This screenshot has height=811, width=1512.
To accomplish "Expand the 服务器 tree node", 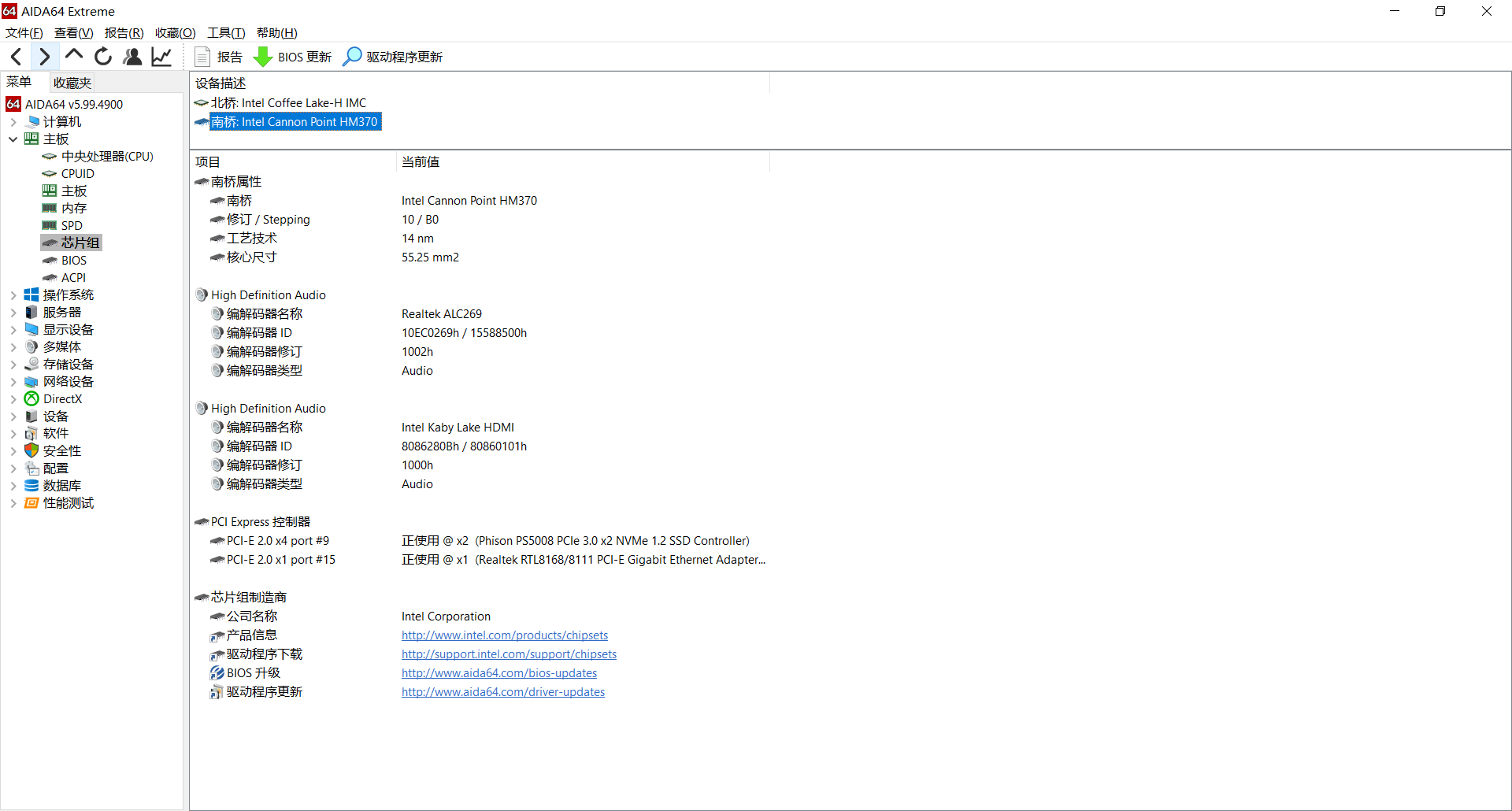I will pyautogui.click(x=13, y=313).
